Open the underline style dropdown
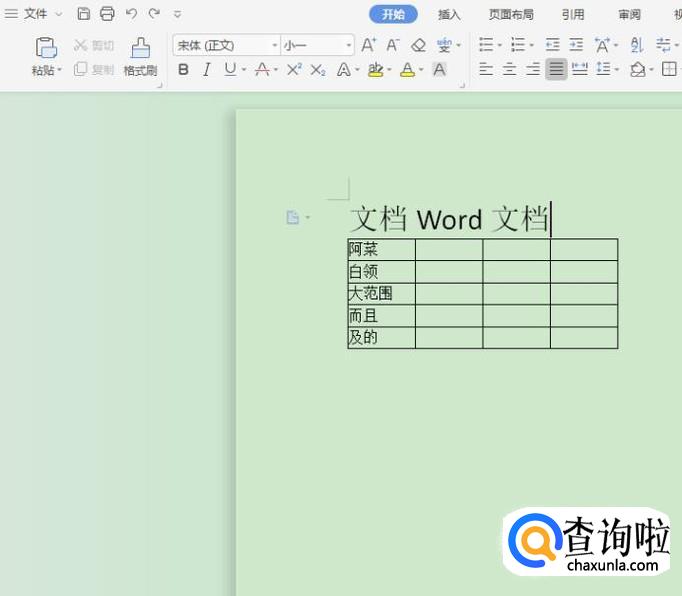Image resolution: width=682 pixels, height=596 pixels. click(x=244, y=70)
